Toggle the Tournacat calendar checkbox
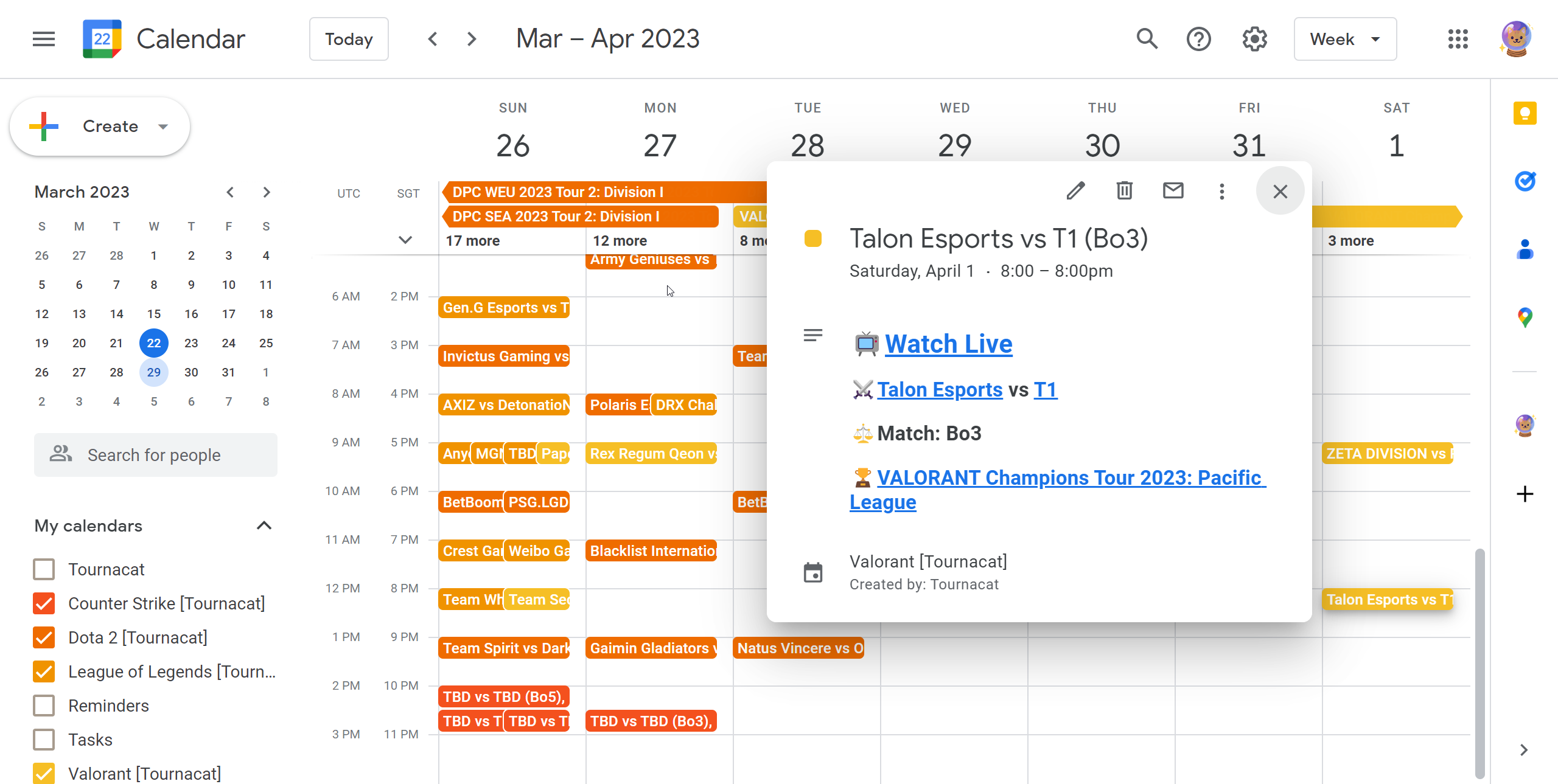The height and width of the screenshot is (784, 1558). click(x=44, y=569)
